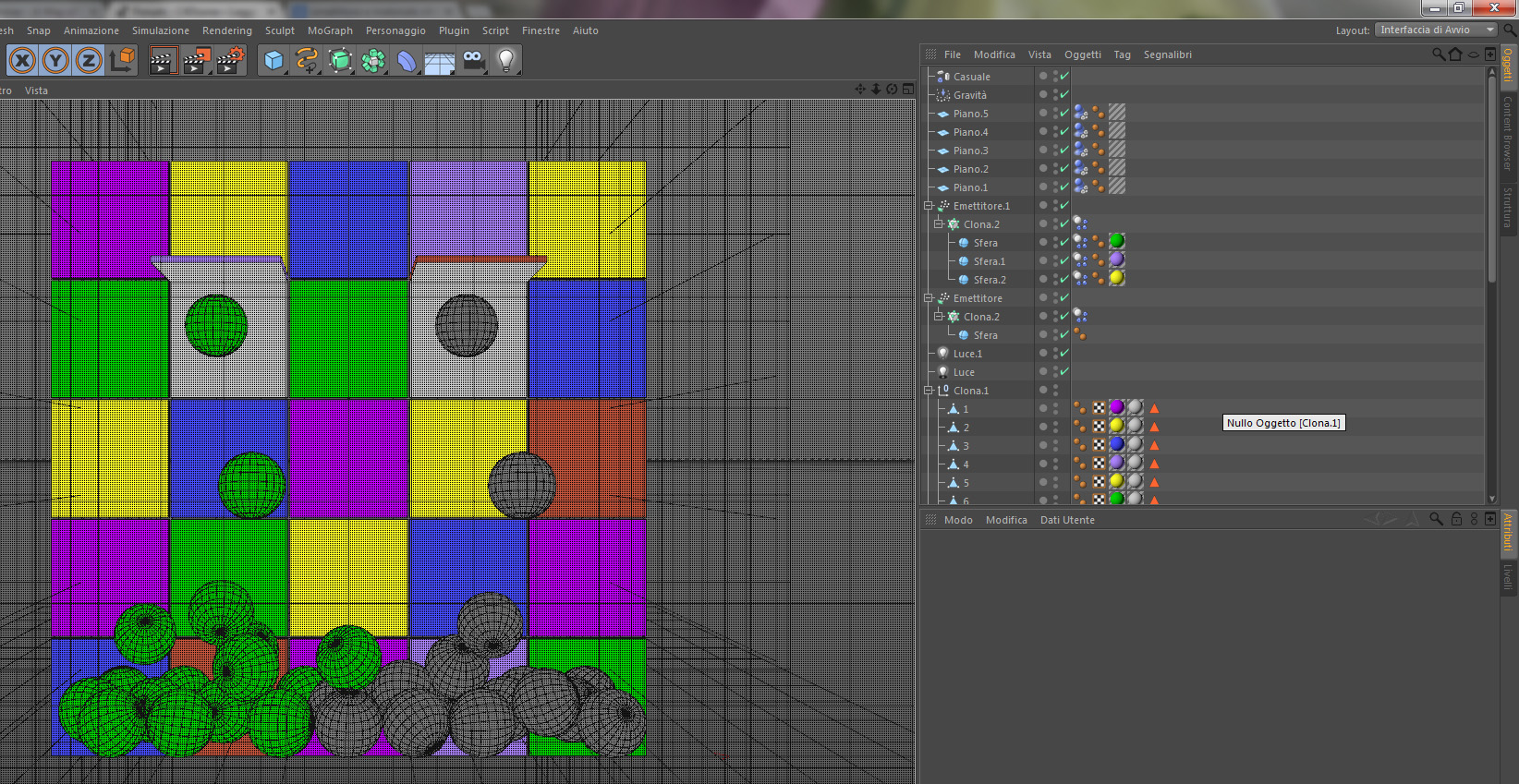
Task: Open the Object Manager Oggetti menu
Action: pyautogui.click(x=1083, y=54)
